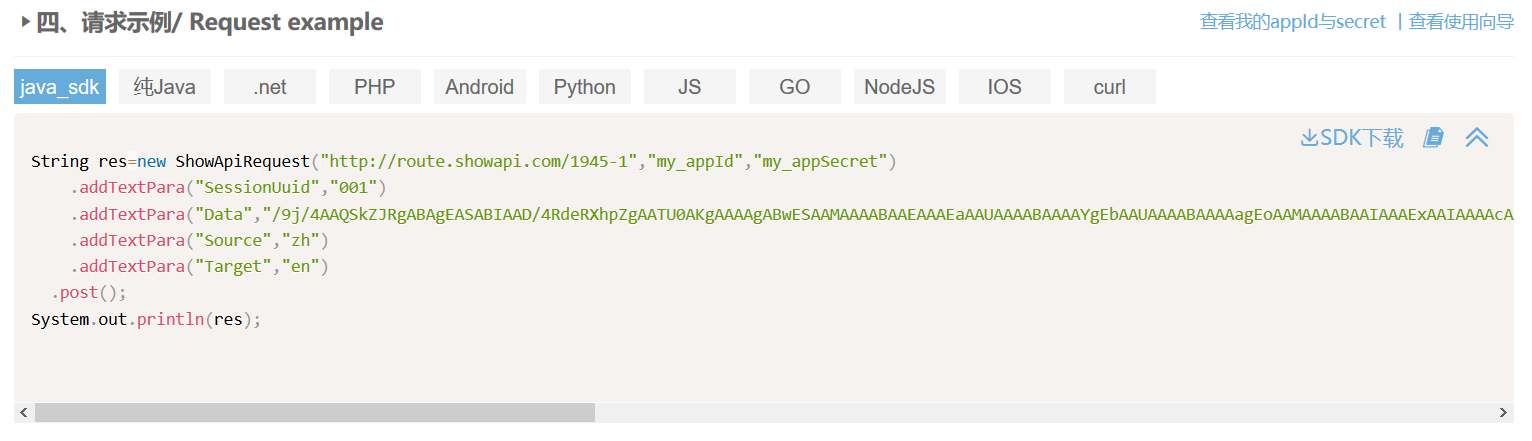Click the SDK下载 download icon

click(1309, 138)
